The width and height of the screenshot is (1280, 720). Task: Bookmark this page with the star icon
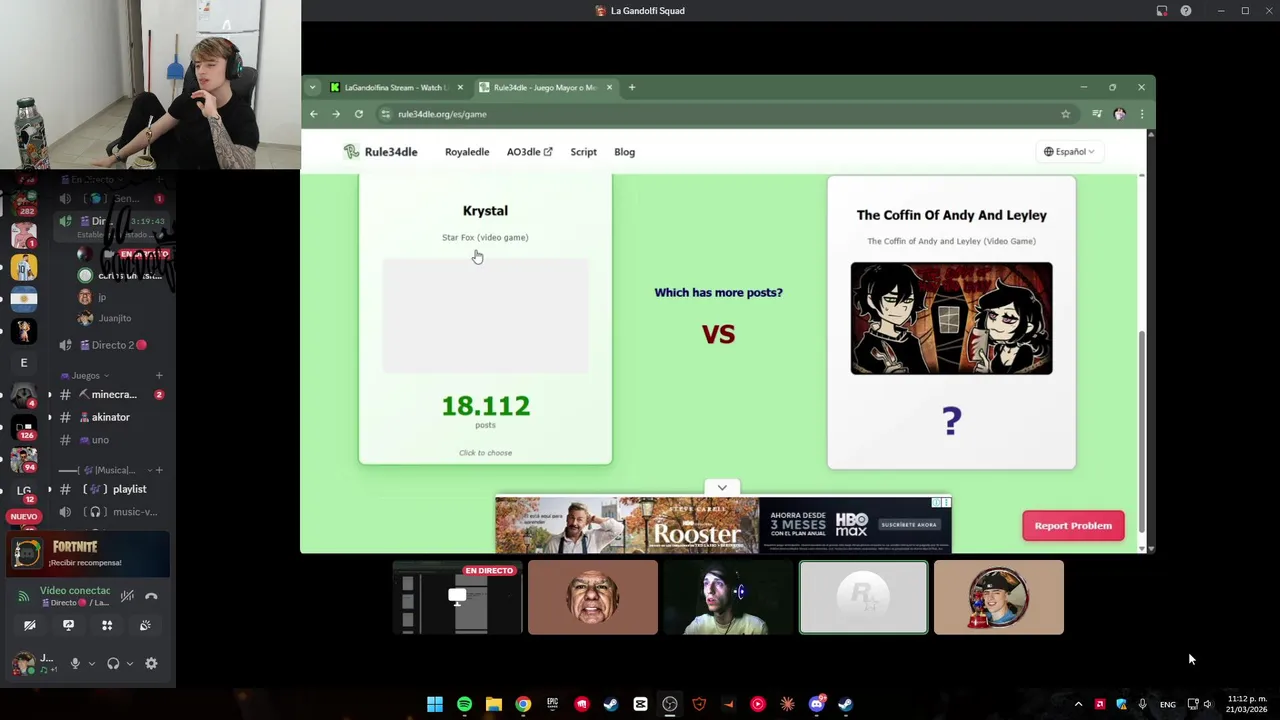[x=1066, y=114]
